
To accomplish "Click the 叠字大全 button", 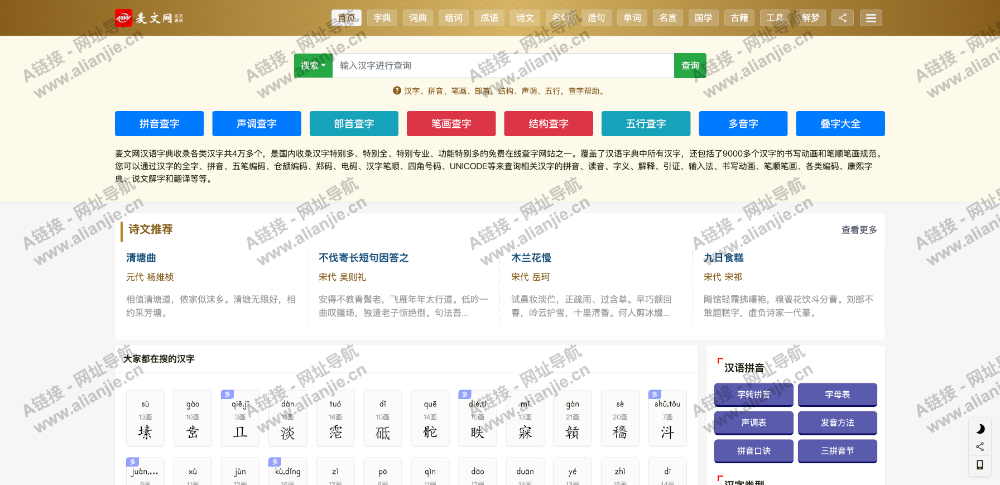I will (x=841, y=124).
